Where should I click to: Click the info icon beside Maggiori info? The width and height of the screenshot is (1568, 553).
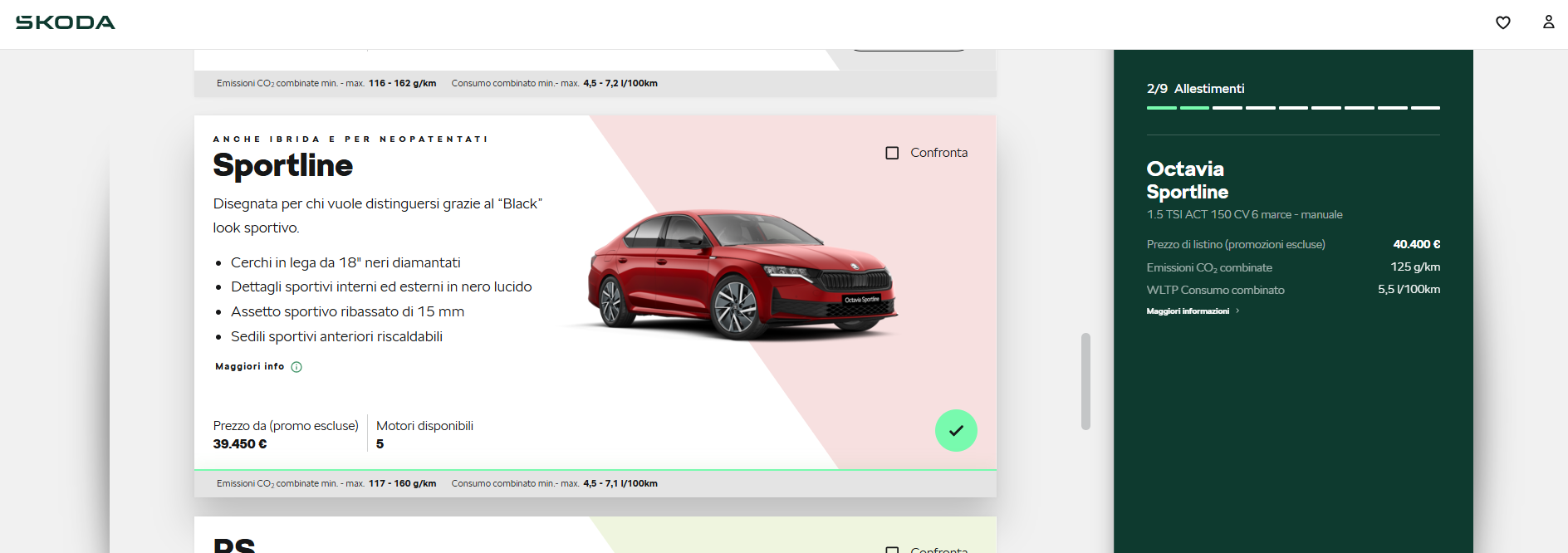(296, 367)
